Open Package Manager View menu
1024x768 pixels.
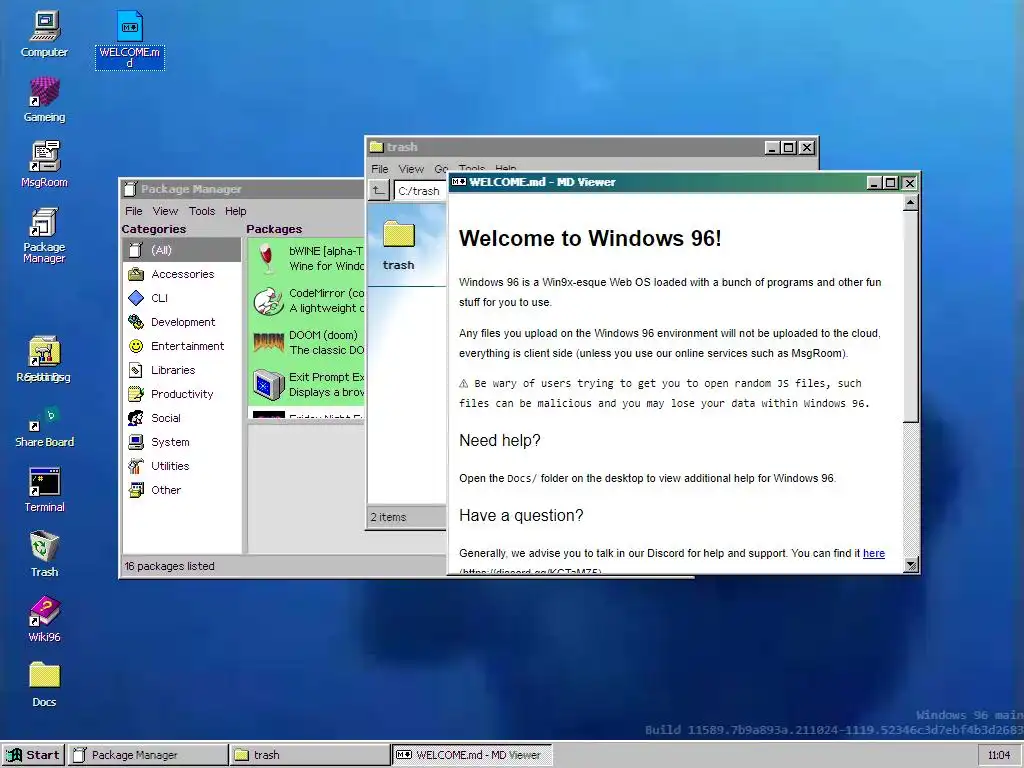click(165, 211)
